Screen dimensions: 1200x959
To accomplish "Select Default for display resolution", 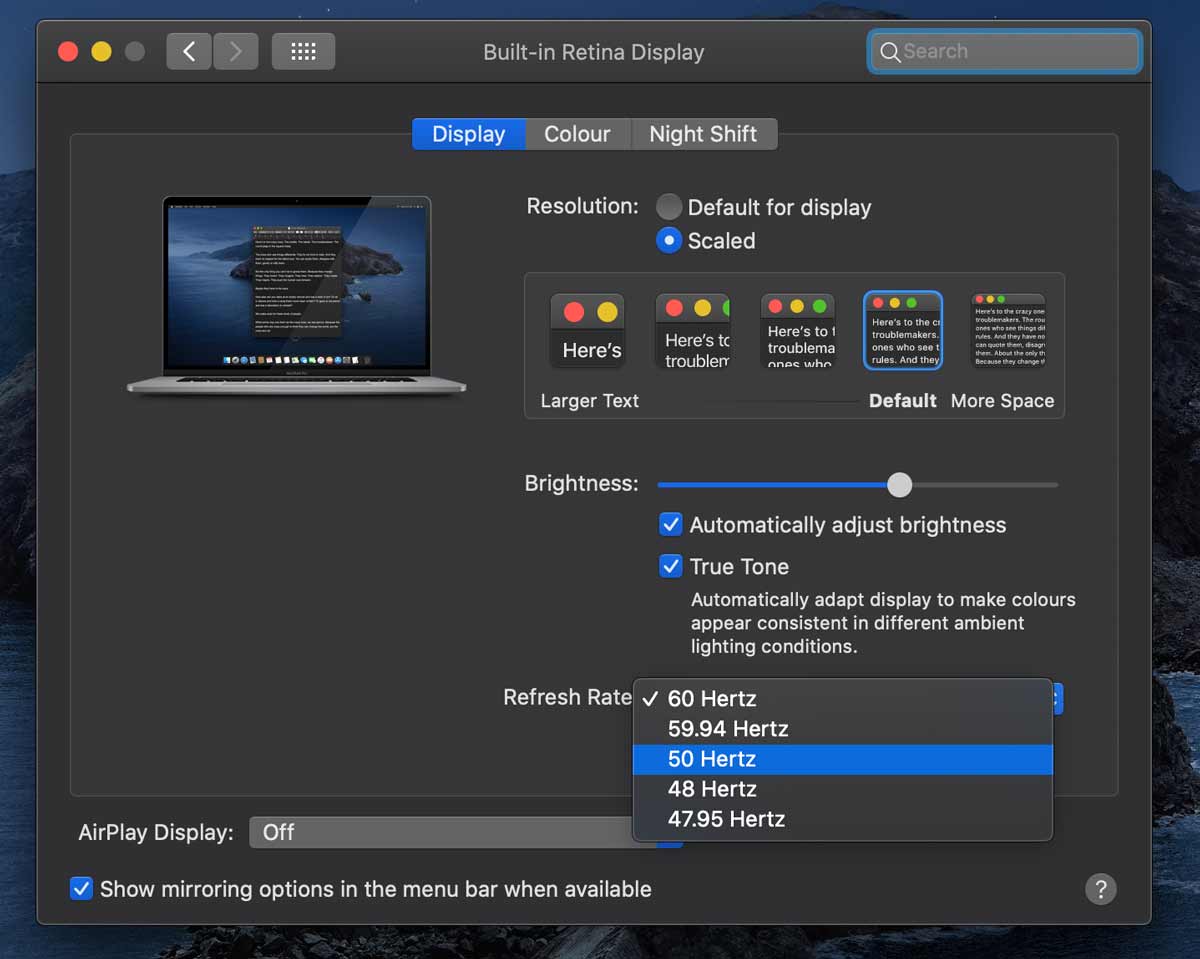I will click(x=668, y=207).
